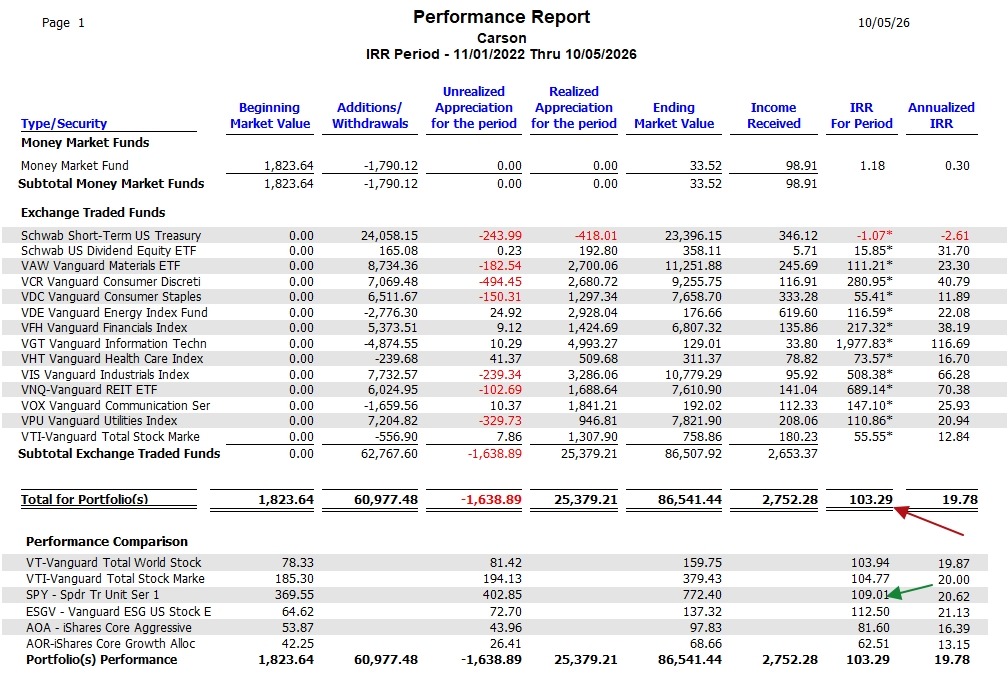The image size is (1008, 677).
Task: Click the 19.78 annualized IRR in Total row
Action: (x=960, y=499)
